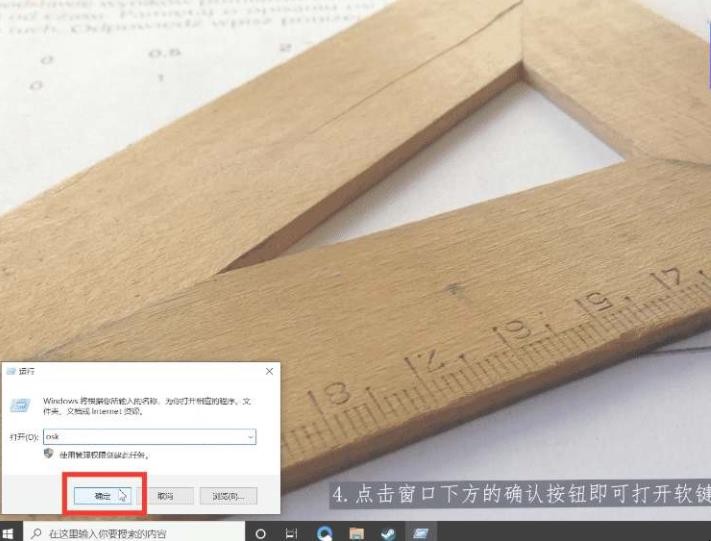Click the 运行 title bar text
This screenshot has width=711, height=541.
click(x=27, y=371)
